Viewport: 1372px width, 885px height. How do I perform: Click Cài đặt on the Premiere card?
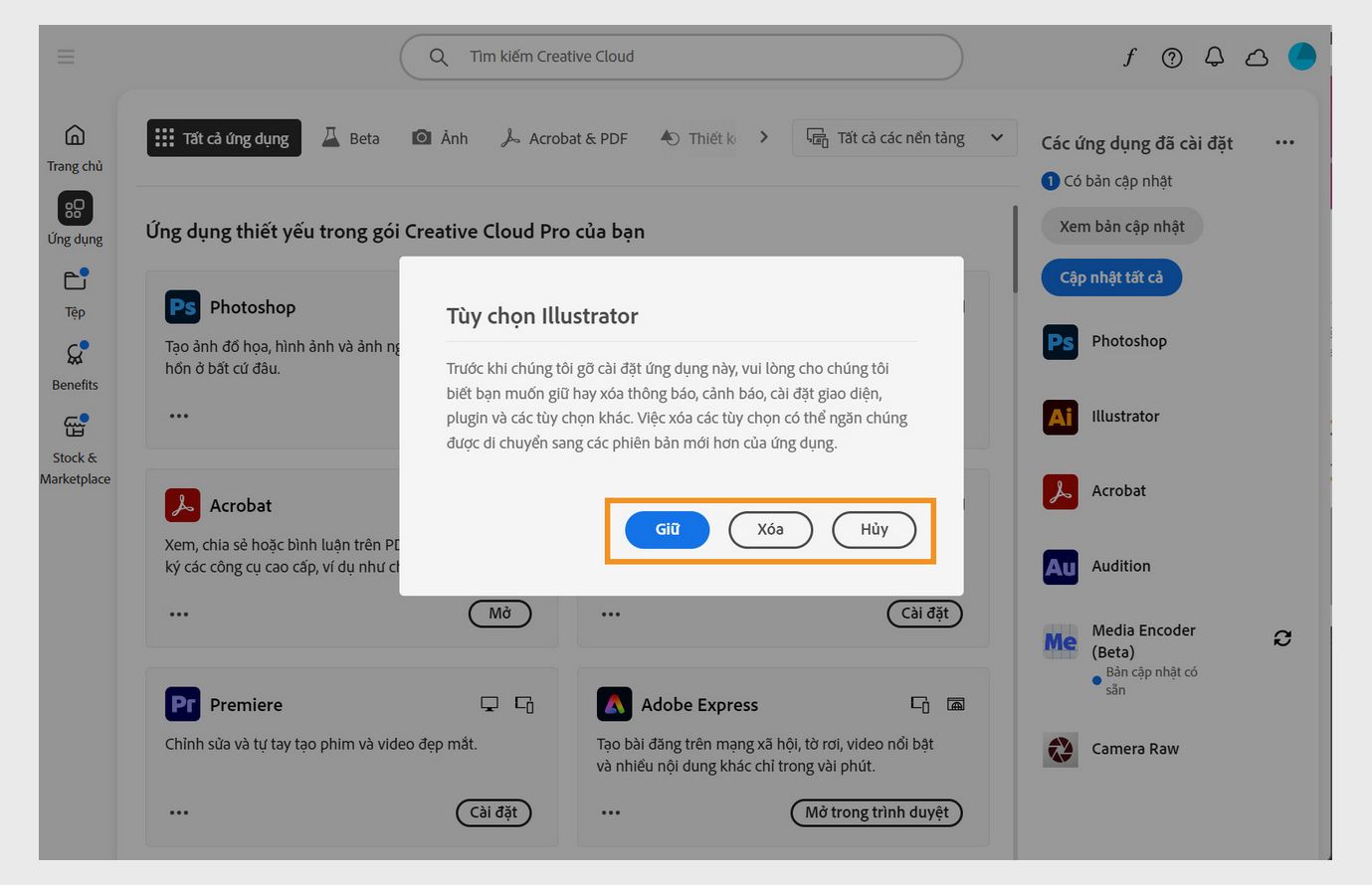tap(493, 812)
